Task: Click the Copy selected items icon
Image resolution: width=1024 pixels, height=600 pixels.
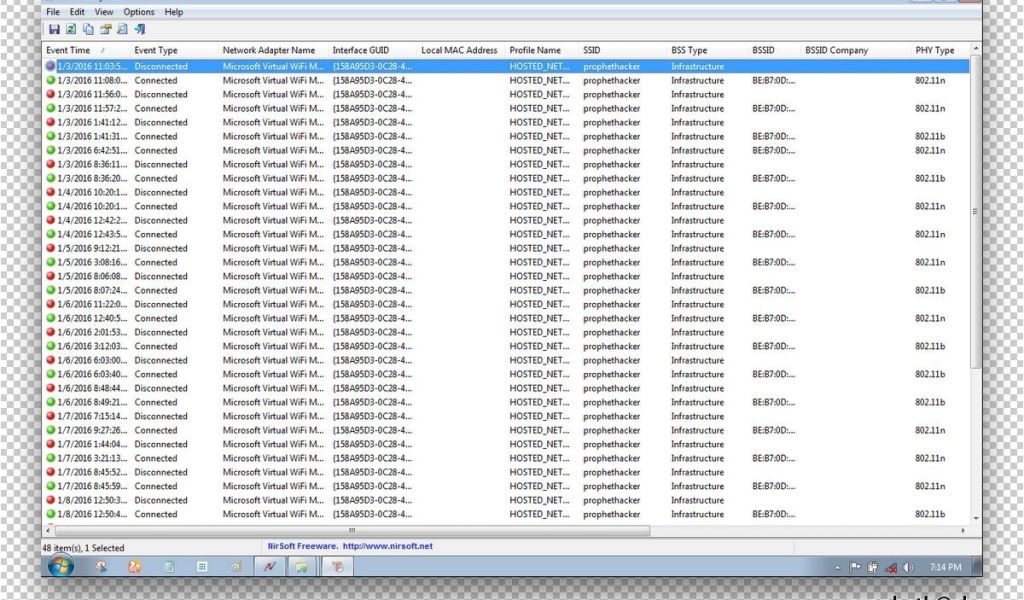Action: coord(88,29)
